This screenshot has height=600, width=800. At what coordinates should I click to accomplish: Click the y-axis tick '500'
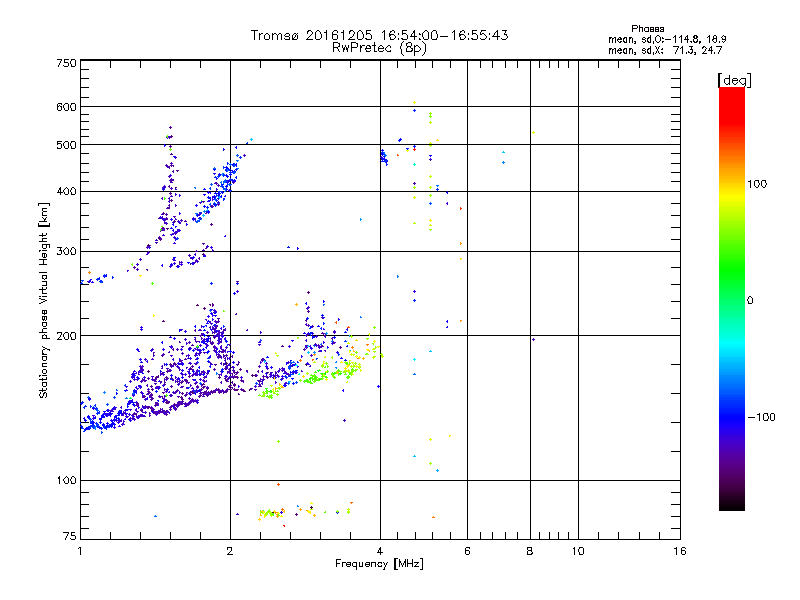(x=66, y=145)
